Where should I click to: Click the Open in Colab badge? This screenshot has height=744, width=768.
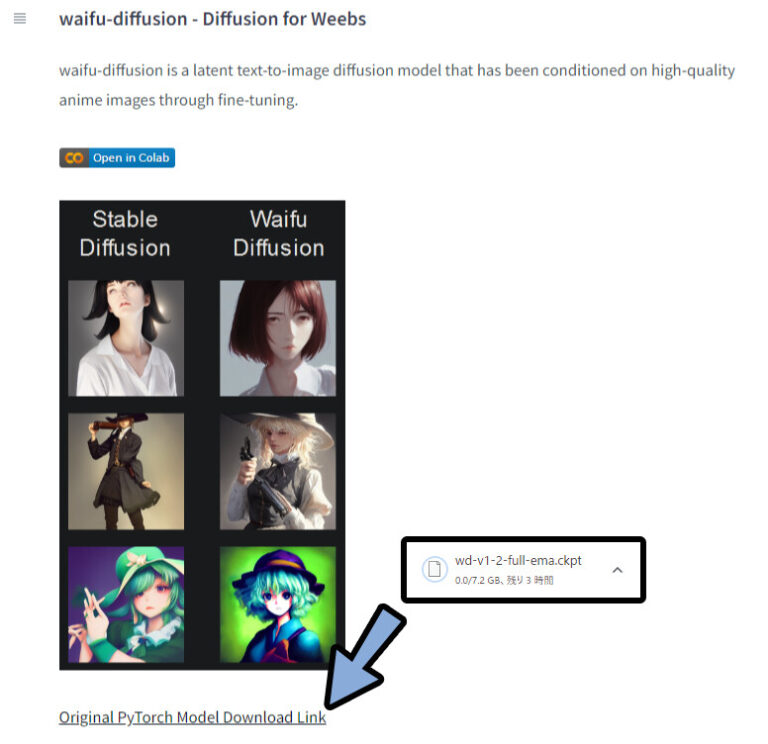(117, 158)
